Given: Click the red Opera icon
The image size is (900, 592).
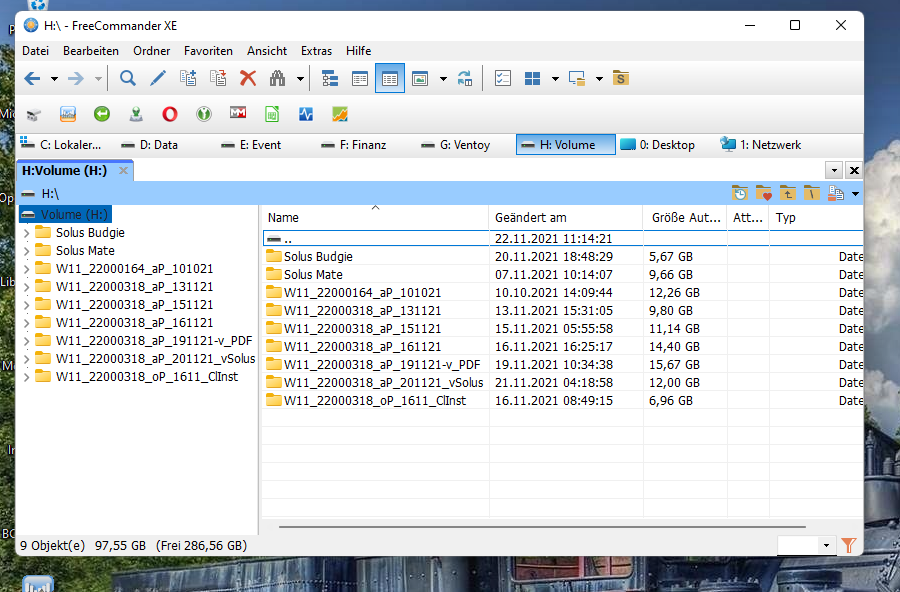Looking at the screenshot, I should point(170,114).
